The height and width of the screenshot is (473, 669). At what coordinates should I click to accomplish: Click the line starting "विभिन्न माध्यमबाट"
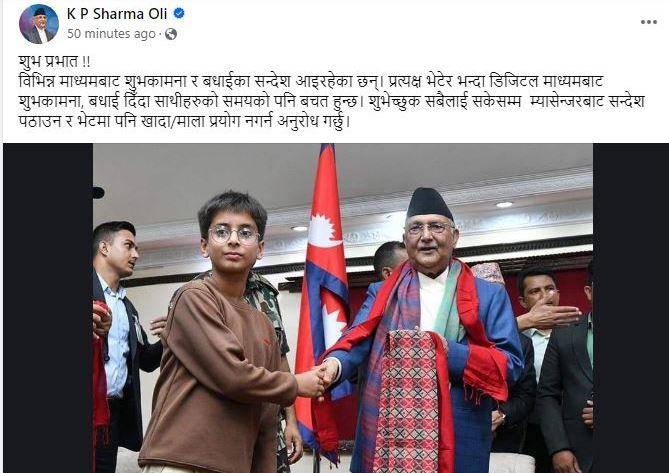[311, 81]
